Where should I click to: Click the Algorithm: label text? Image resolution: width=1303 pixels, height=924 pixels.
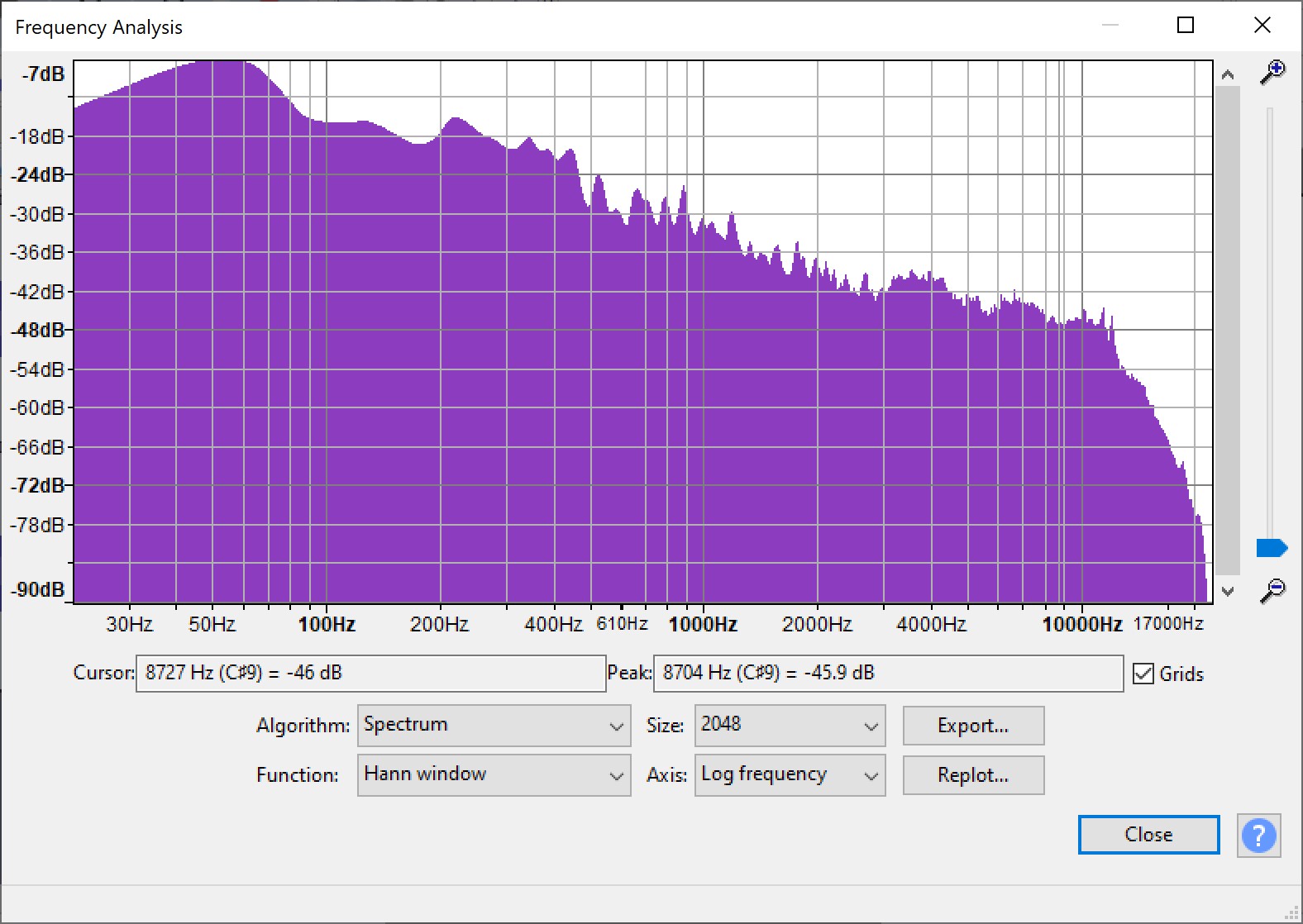point(303,726)
